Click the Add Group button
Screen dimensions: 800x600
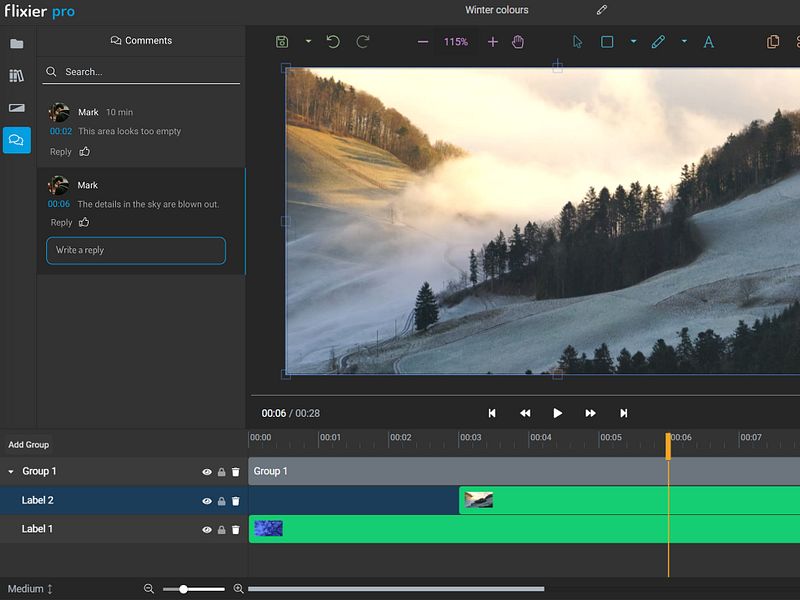(x=29, y=445)
